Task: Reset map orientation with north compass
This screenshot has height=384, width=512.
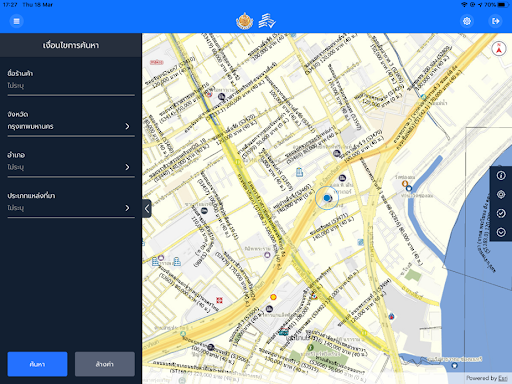Action: [499, 49]
